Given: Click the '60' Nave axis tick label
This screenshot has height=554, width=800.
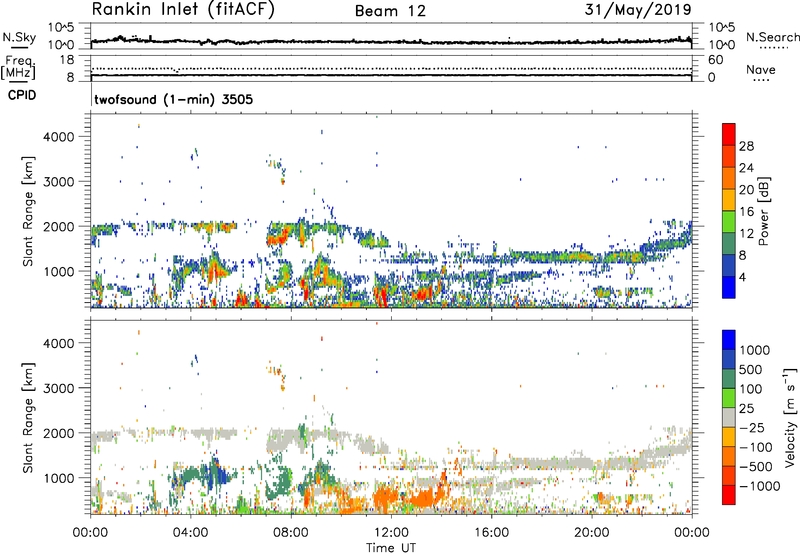Looking at the screenshot, I should [715, 60].
